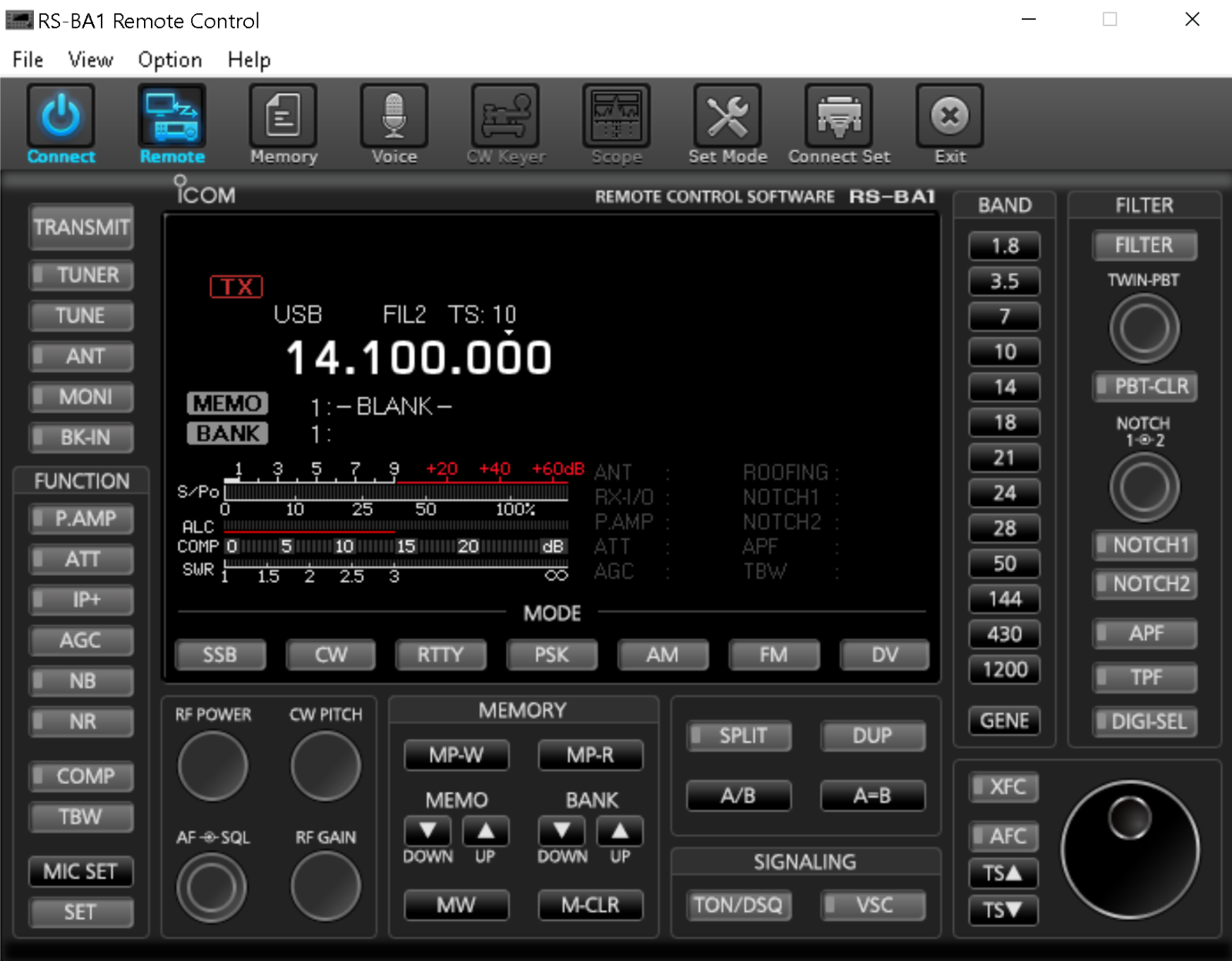Click the 14.100.000 frequency display
1232x961 pixels.
(419, 357)
